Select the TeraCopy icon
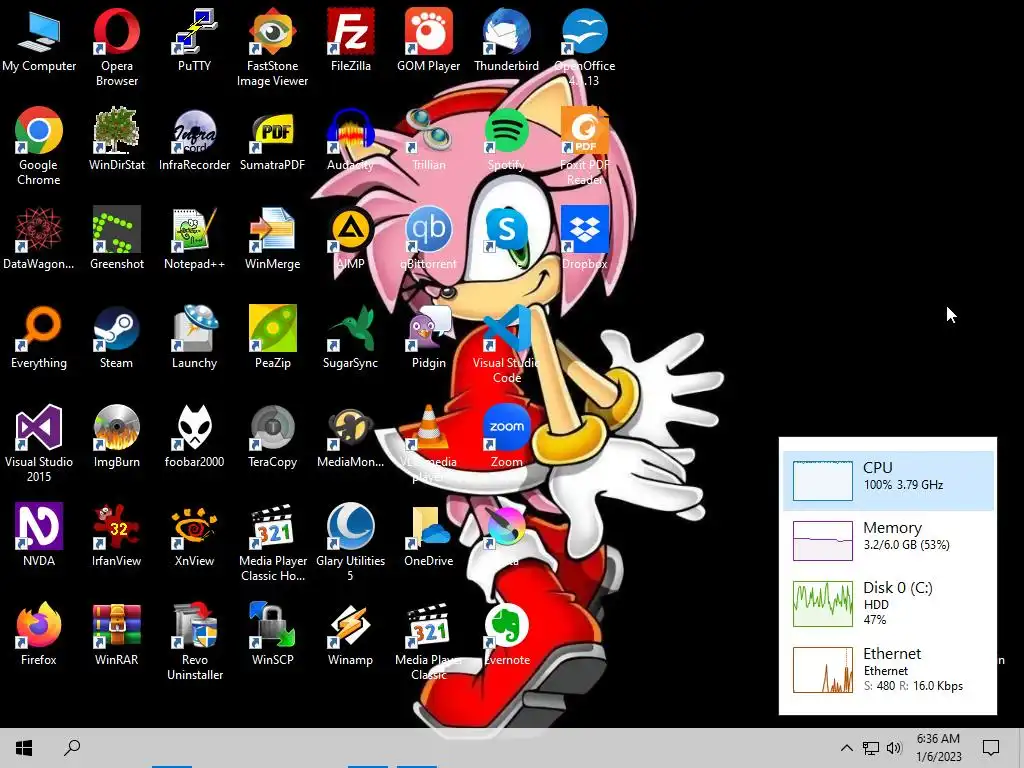This screenshot has height=768, width=1024. [272, 427]
